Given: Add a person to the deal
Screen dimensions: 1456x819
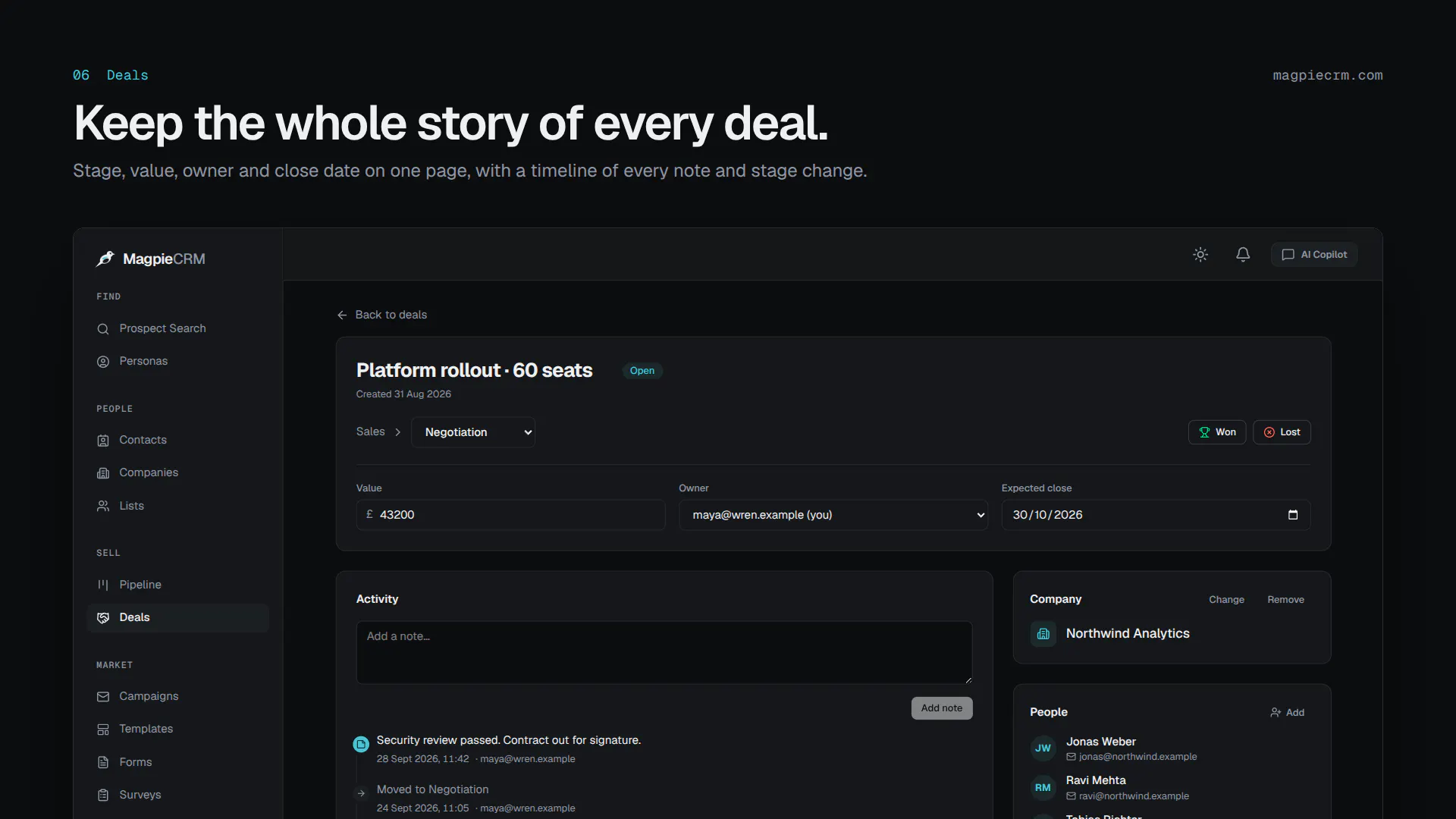Looking at the screenshot, I should (x=1287, y=713).
